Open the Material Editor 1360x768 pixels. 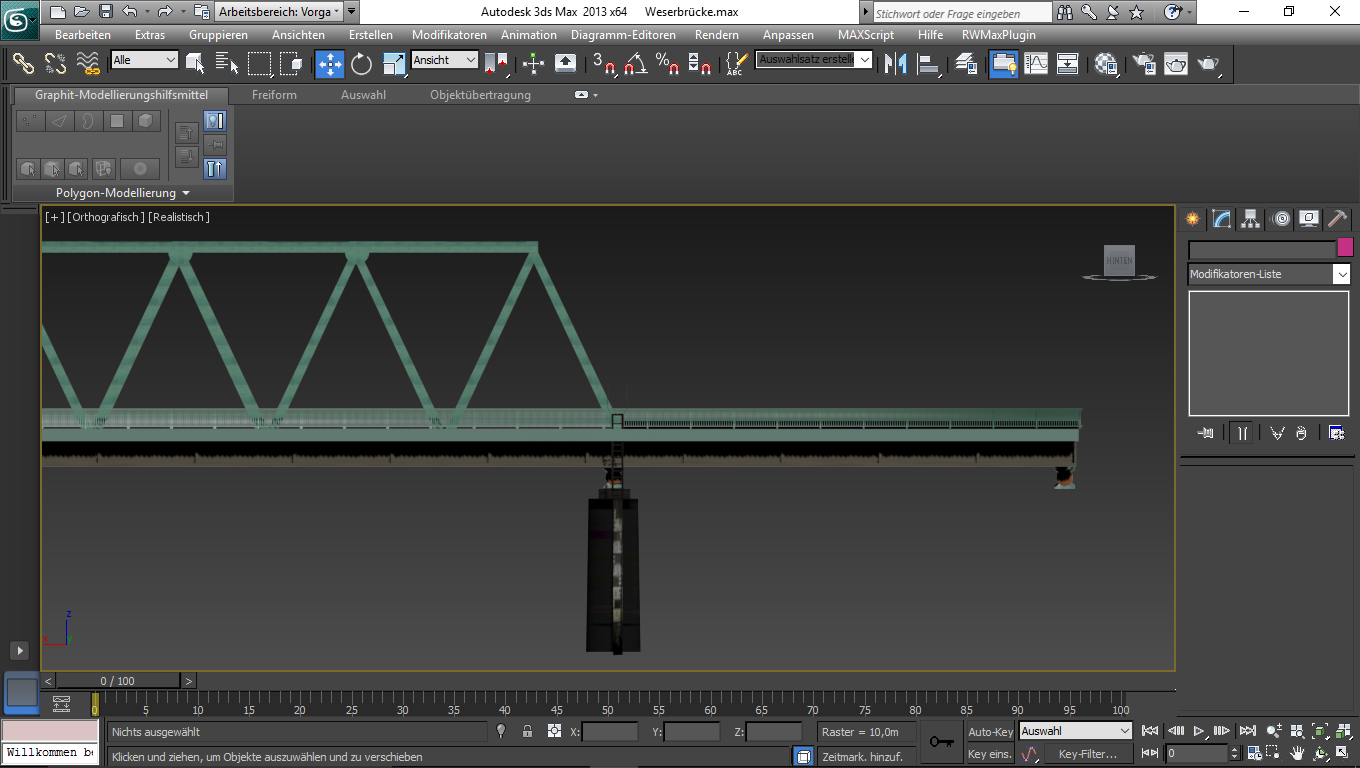tap(1105, 64)
